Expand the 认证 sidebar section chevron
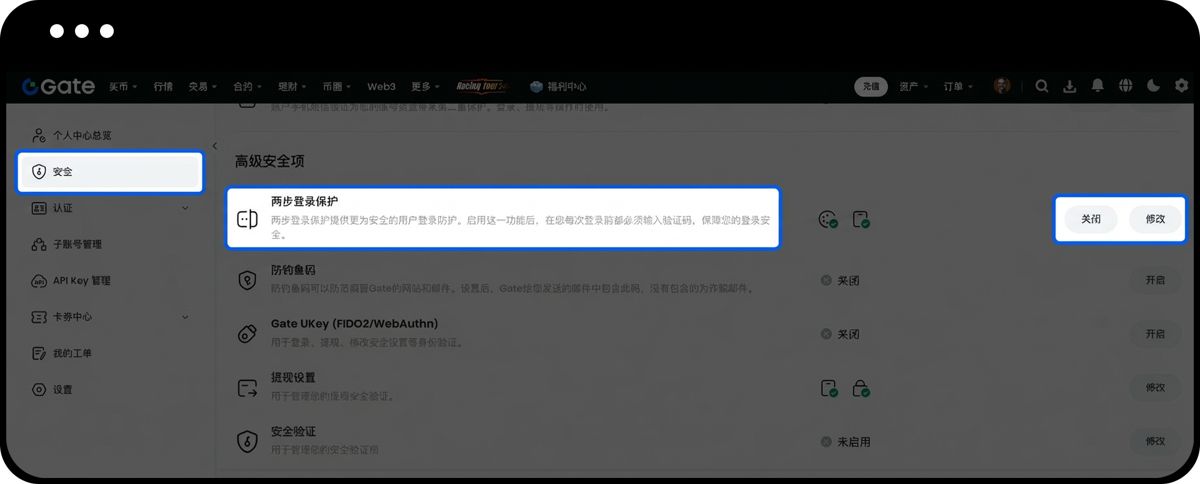 [186, 208]
